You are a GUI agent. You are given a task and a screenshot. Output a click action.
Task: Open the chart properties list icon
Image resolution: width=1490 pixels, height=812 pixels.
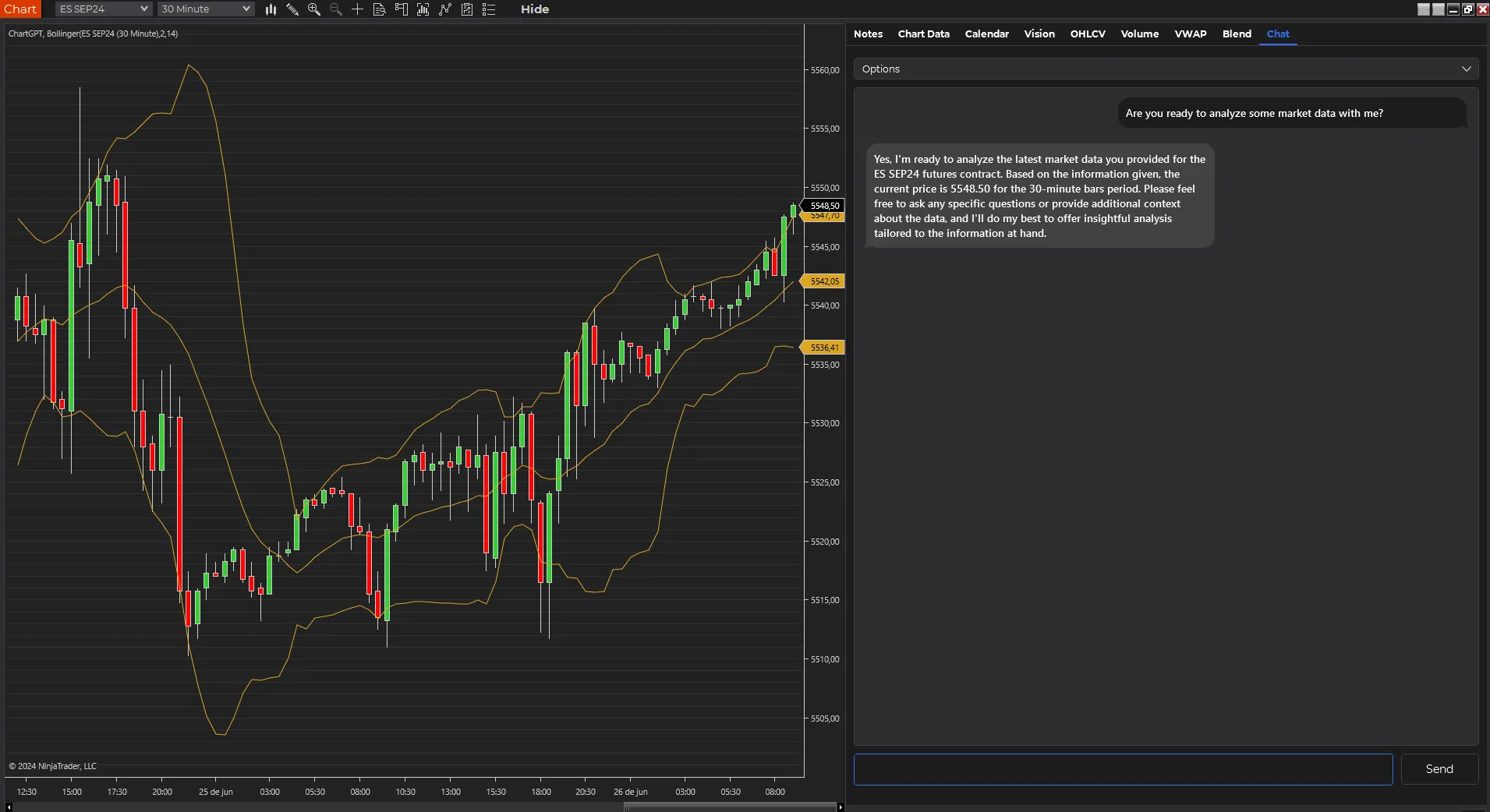(x=489, y=9)
